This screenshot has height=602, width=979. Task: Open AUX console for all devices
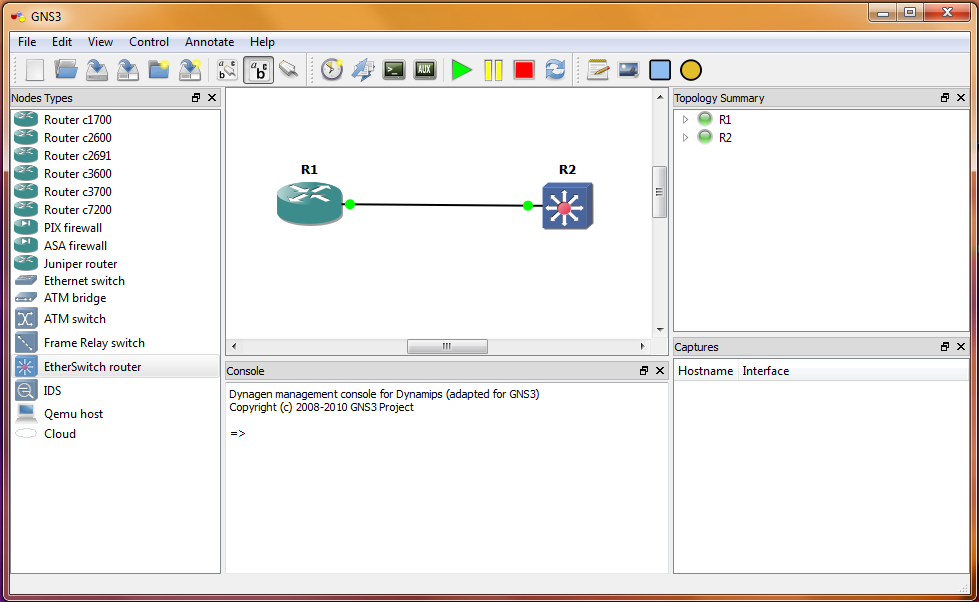point(425,70)
